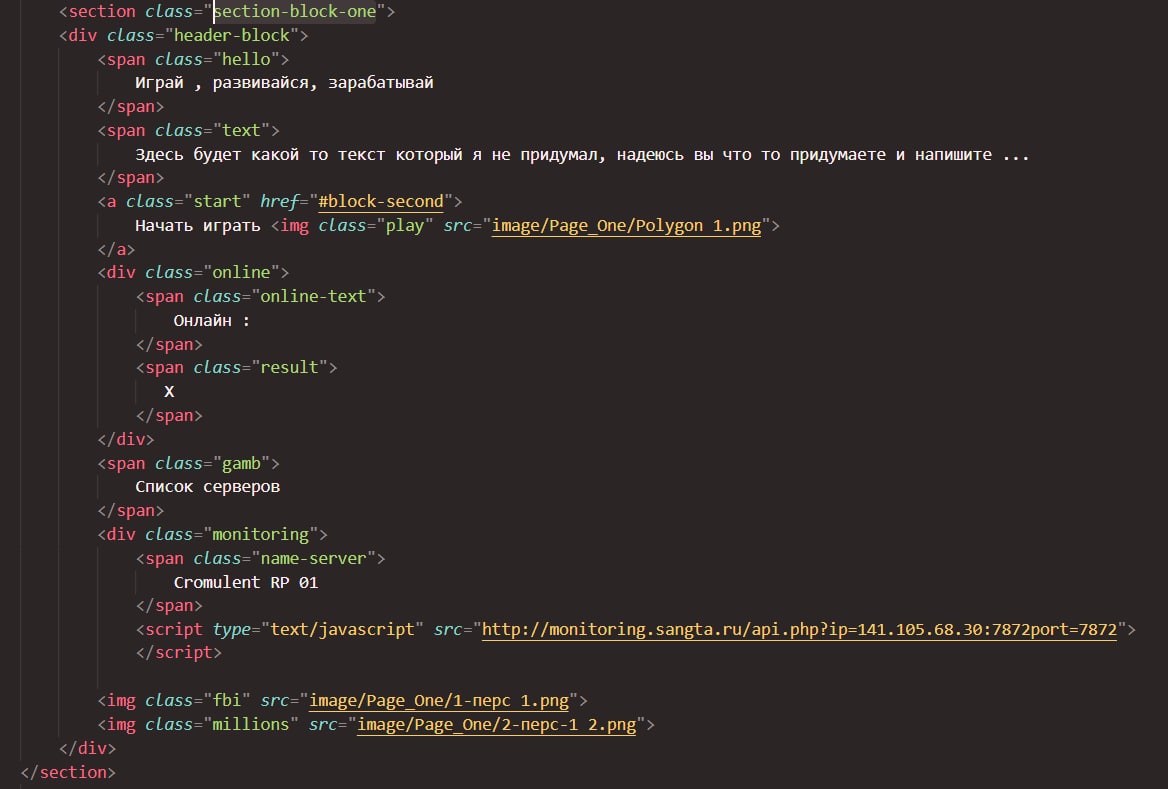
Task: Click the text "Начать играть"
Action: [197, 226]
